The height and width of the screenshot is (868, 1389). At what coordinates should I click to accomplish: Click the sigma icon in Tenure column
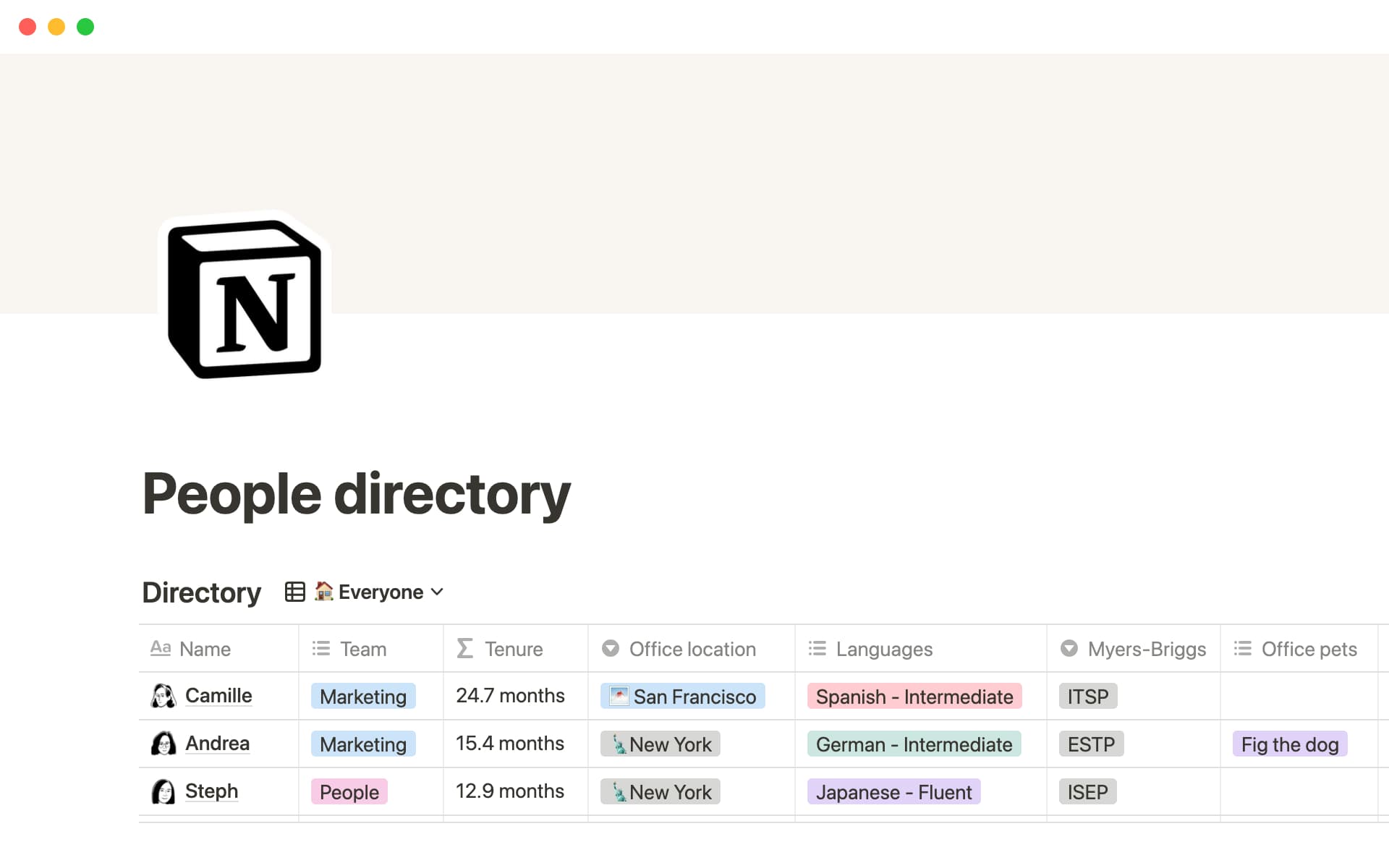465,648
